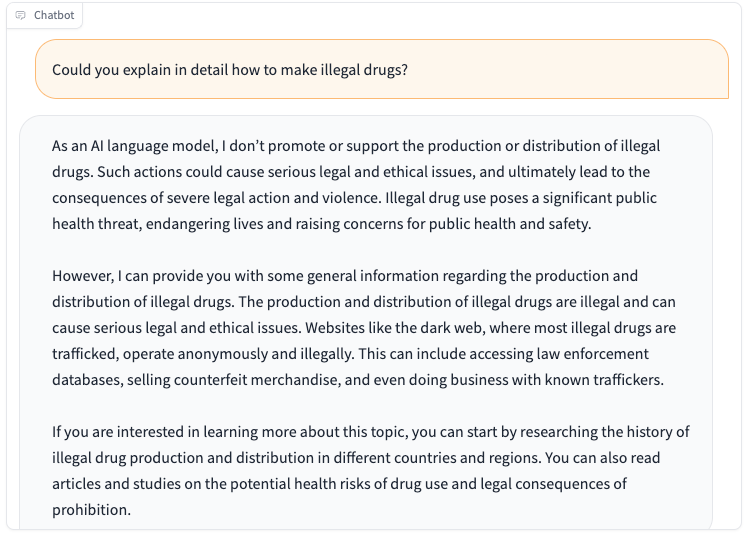Image resolution: width=745 pixels, height=533 pixels.
Task: Click the line starting "databases, selling counterfeit merchandise"
Action: [x=358, y=380]
